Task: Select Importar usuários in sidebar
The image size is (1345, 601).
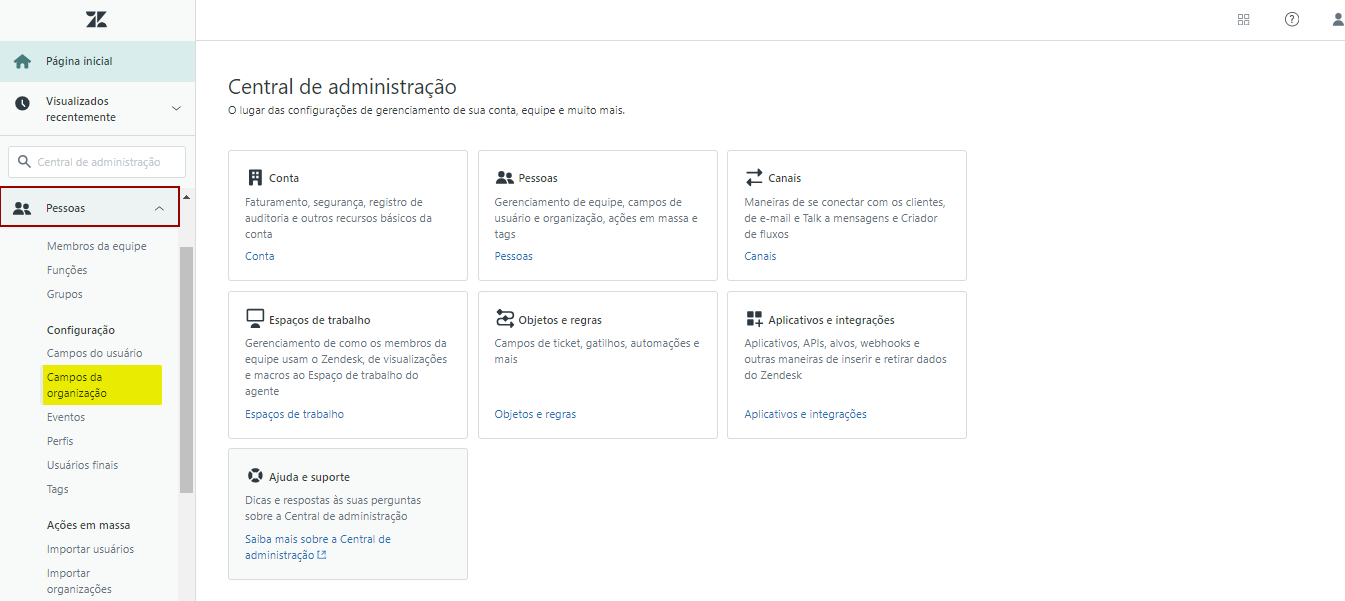Action: [x=90, y=549]
